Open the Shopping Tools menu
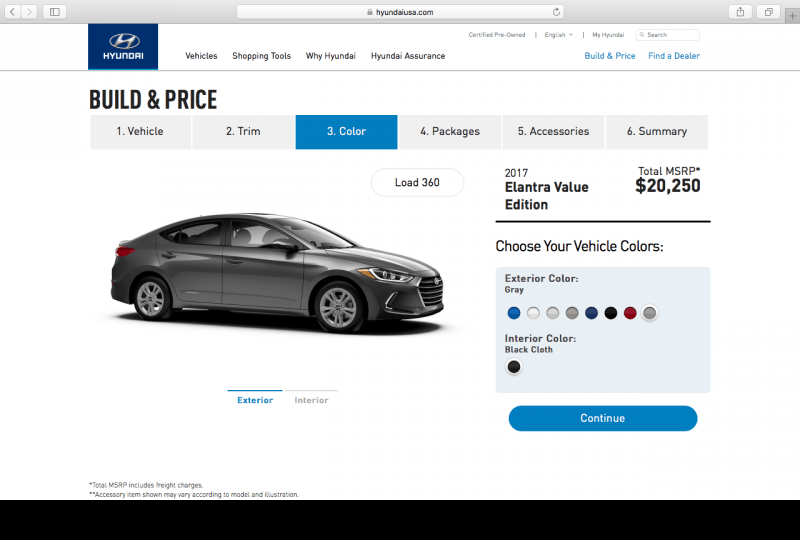 click(261, 56)
